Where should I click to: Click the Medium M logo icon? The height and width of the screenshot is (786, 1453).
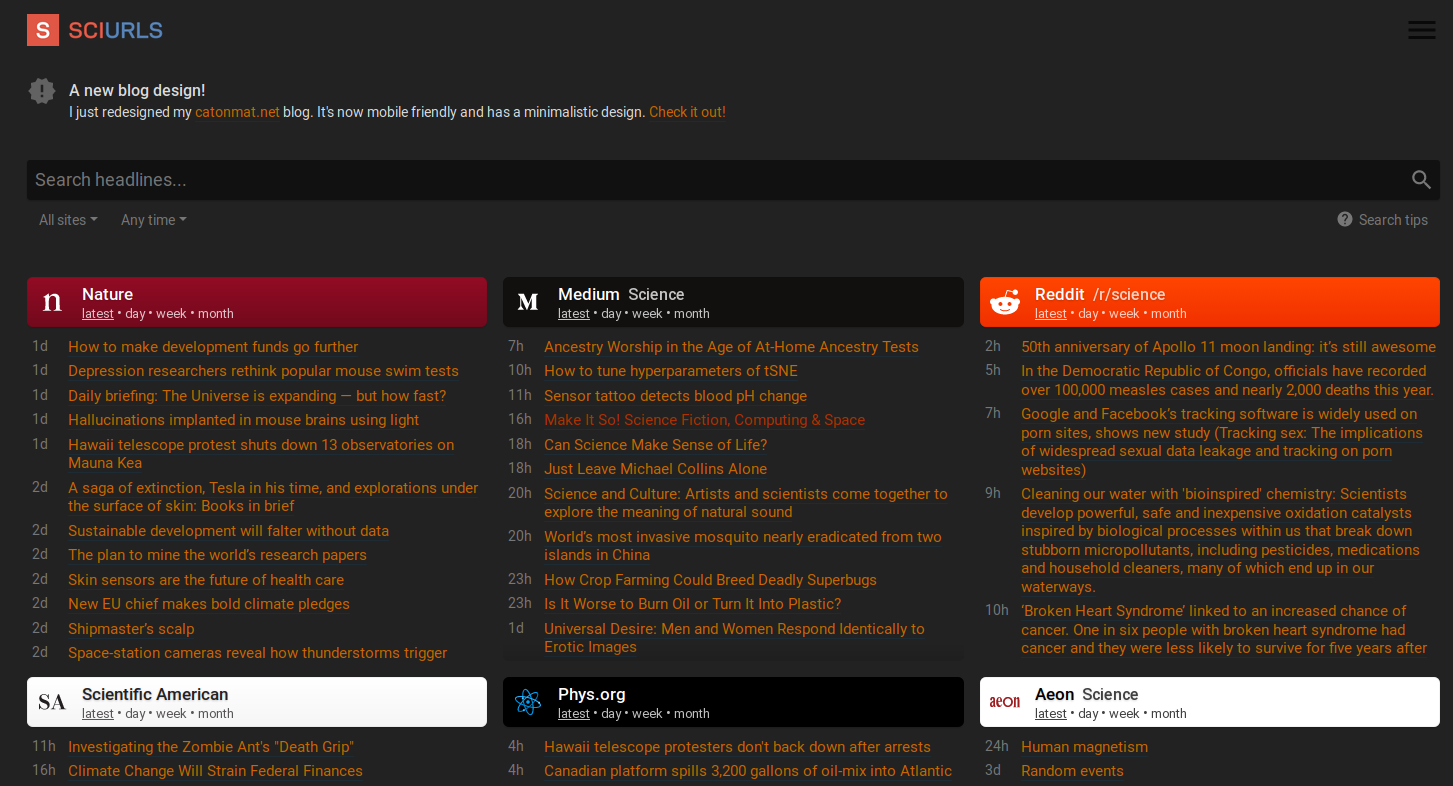tap(528, 302)
